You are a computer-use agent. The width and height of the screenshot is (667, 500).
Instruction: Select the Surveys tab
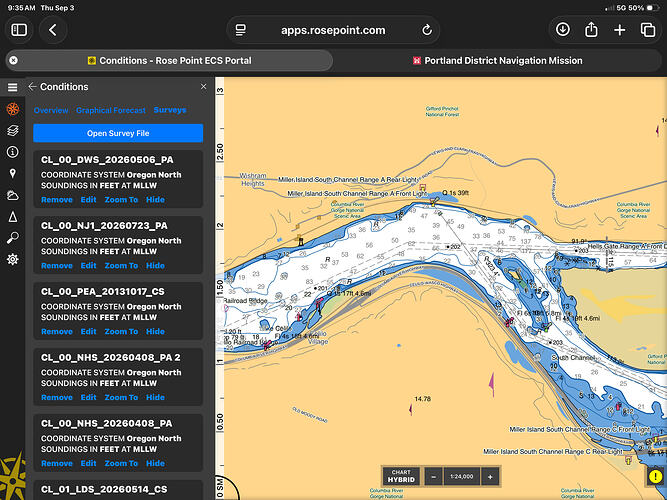(170, 110)
